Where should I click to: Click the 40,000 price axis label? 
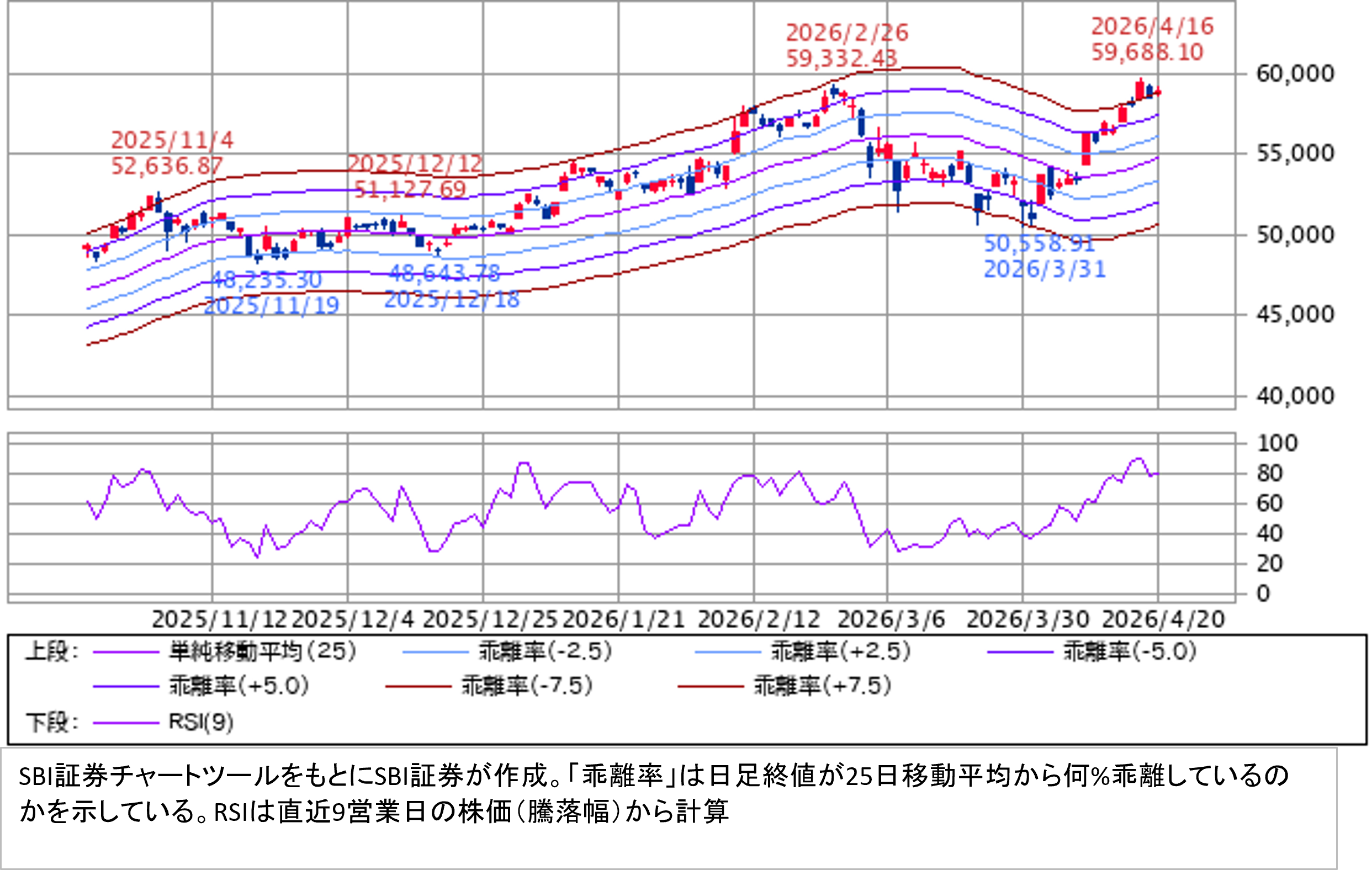1295,395
